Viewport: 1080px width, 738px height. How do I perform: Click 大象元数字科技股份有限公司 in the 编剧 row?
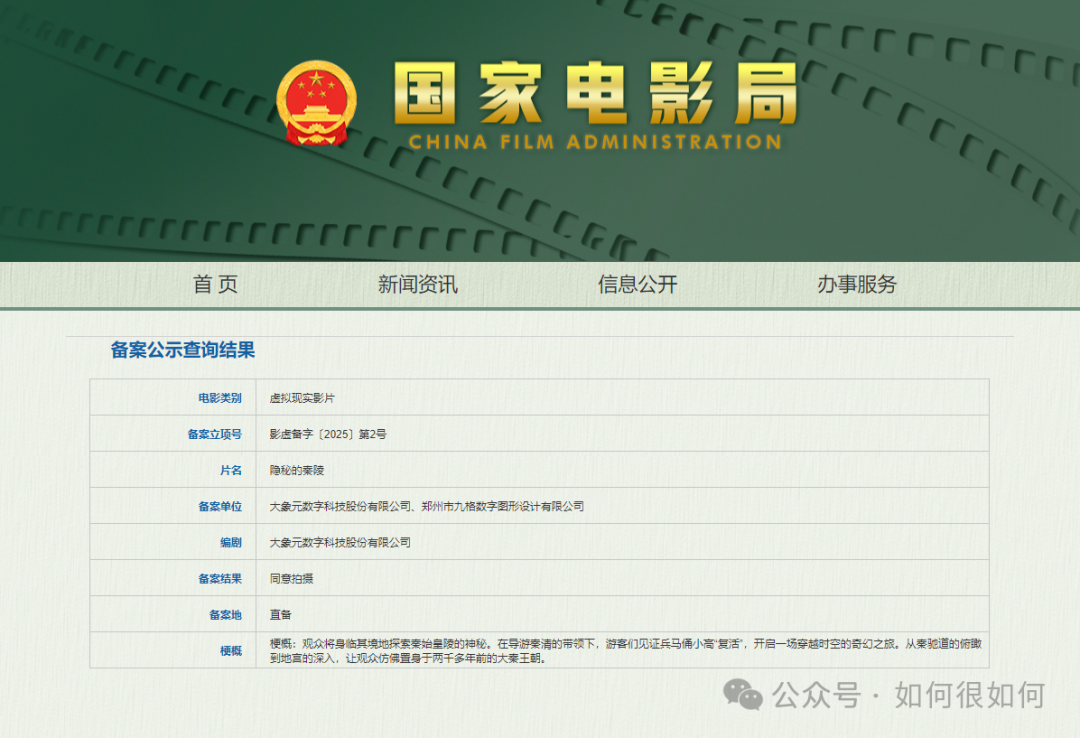340,542
